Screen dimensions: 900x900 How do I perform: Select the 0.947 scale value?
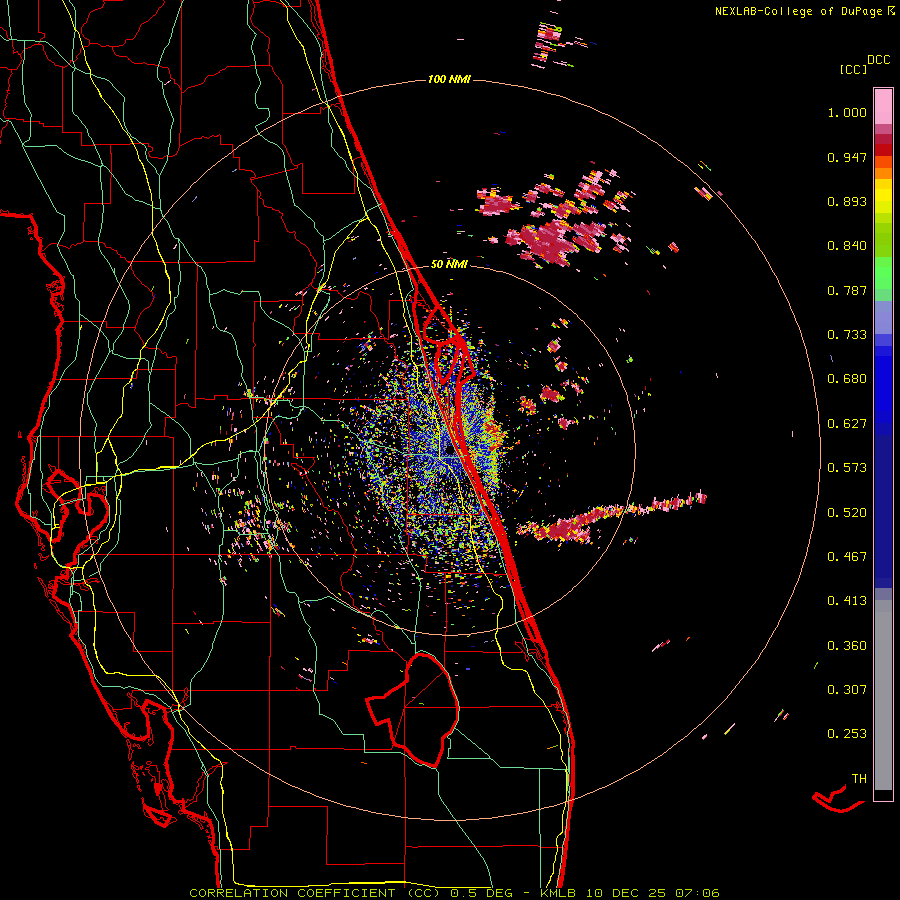click(x=847, y=157)
